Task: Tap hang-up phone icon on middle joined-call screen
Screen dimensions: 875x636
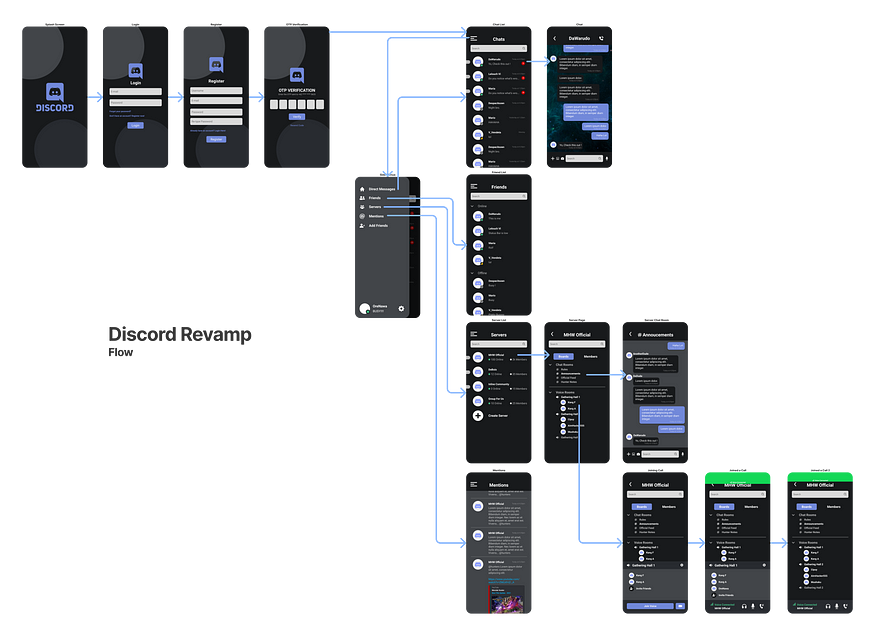Action: (x=762, y=606)
